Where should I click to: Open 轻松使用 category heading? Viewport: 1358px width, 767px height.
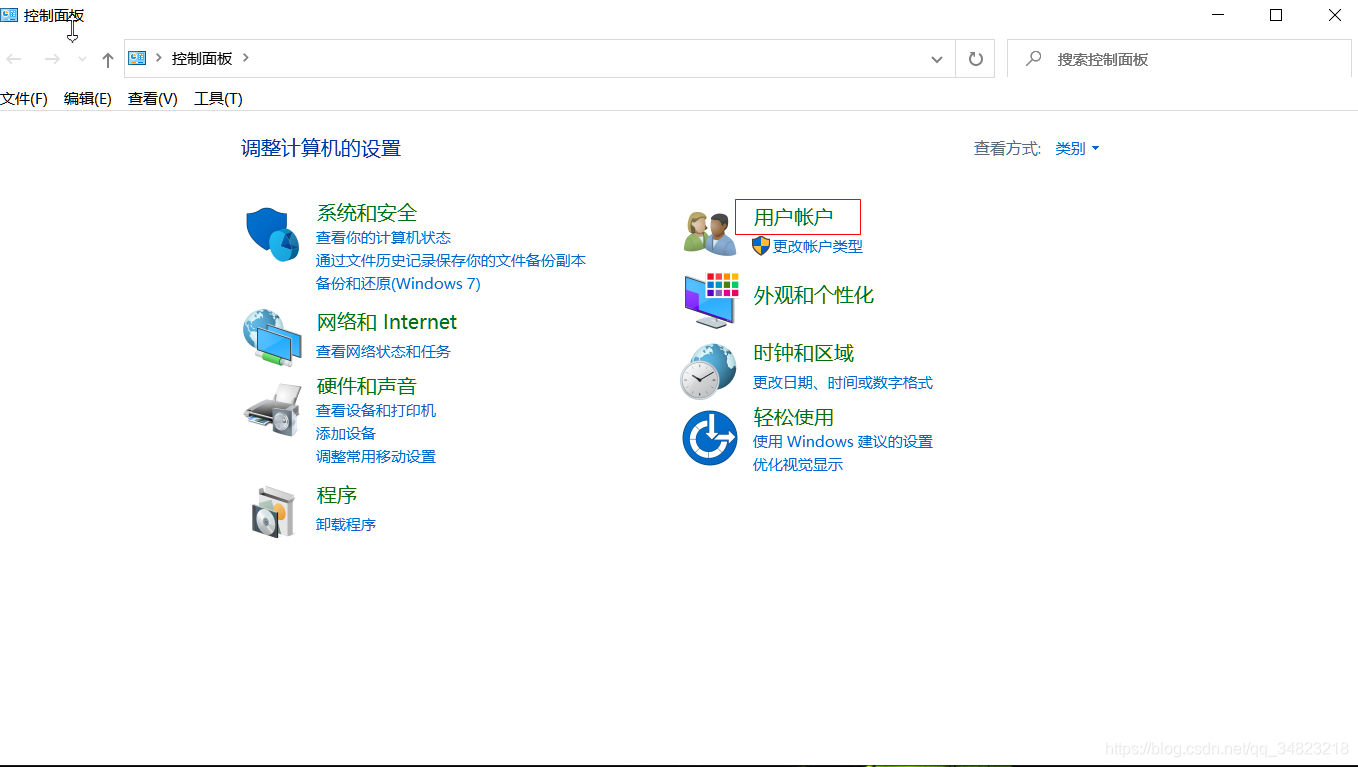coord(793,417)
